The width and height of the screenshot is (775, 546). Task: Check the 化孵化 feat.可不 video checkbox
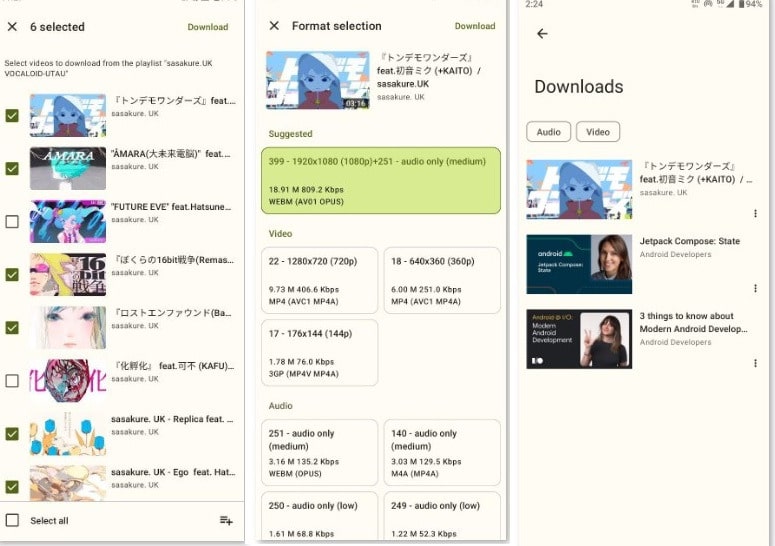(x=12, y=380)
